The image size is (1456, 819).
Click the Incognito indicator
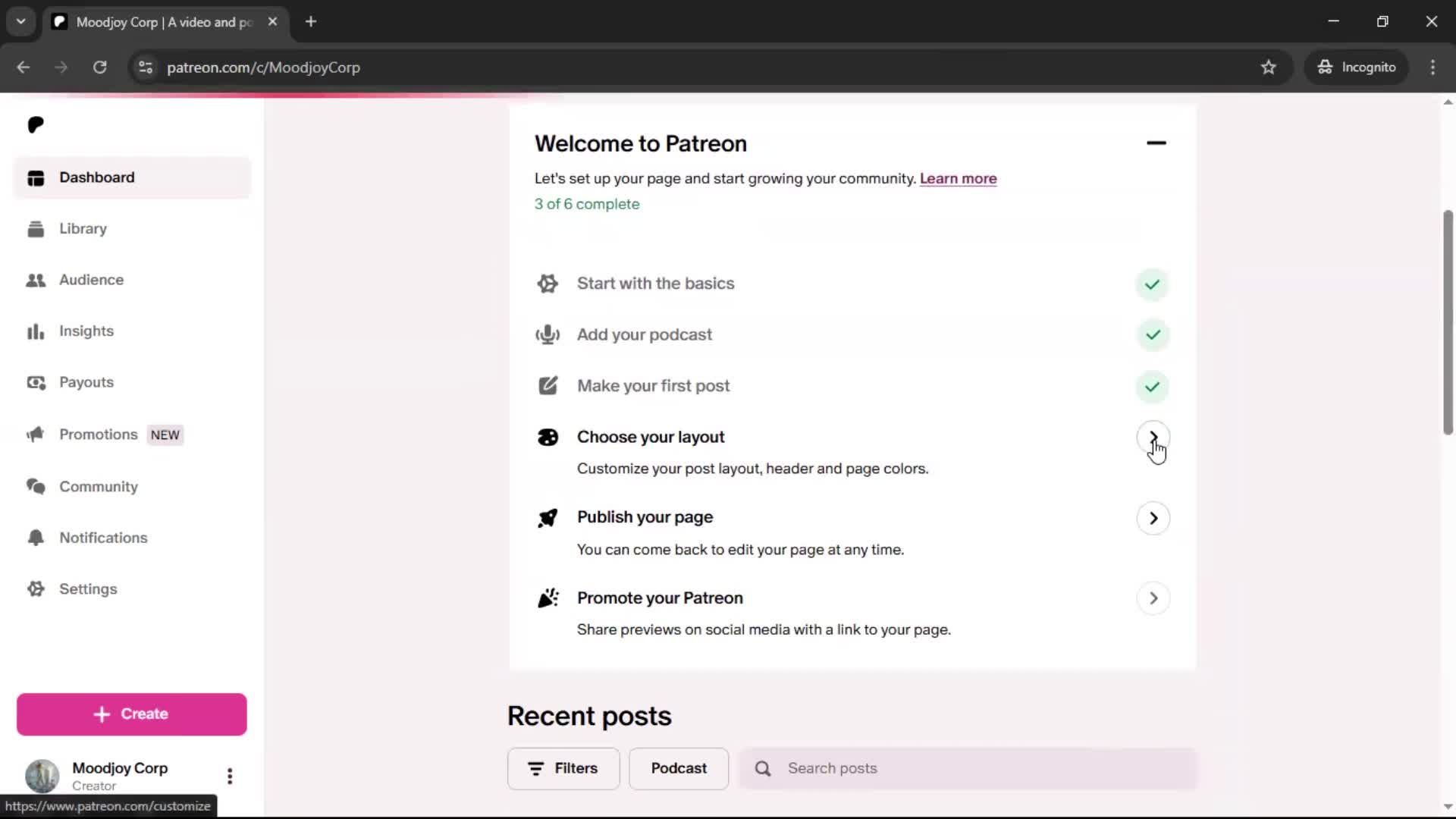pyautogui.click(x=1357, y=67)
